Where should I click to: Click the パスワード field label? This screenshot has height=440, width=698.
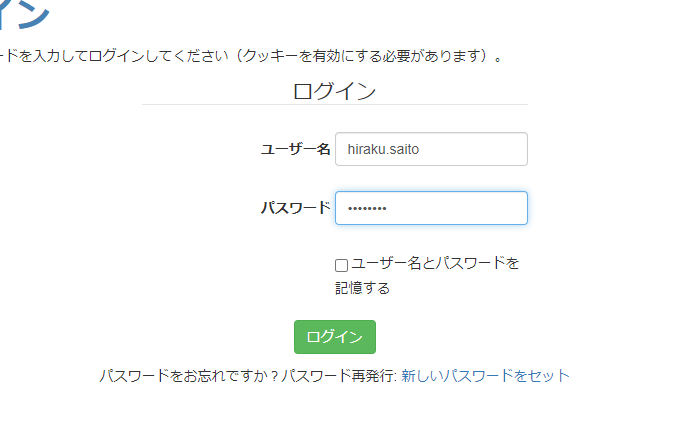tap(295, 208)
